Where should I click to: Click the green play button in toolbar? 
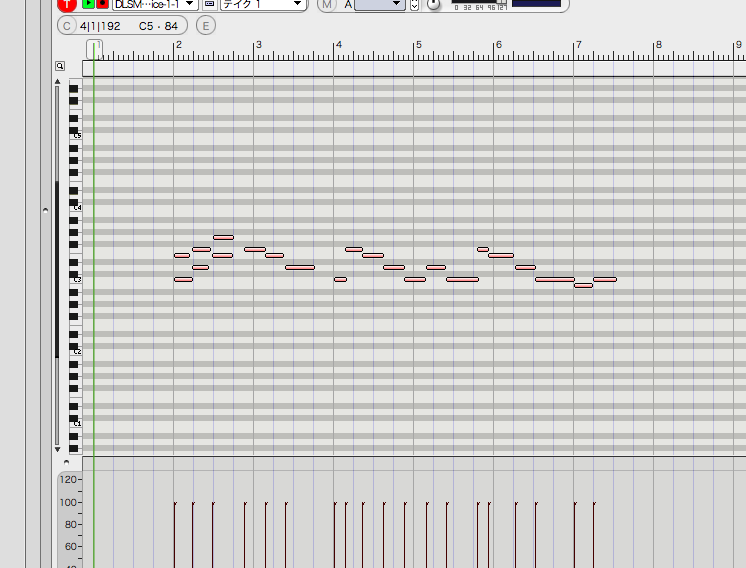pos(89,4)
